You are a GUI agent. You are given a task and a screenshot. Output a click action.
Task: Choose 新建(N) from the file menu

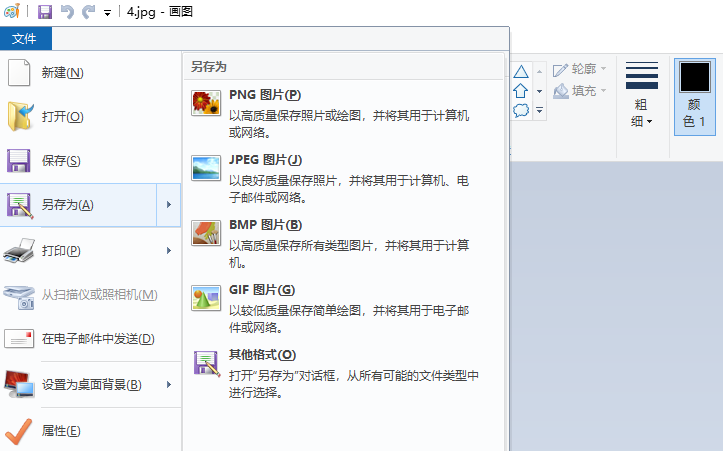pyautogui.click(x=90, y=72)
